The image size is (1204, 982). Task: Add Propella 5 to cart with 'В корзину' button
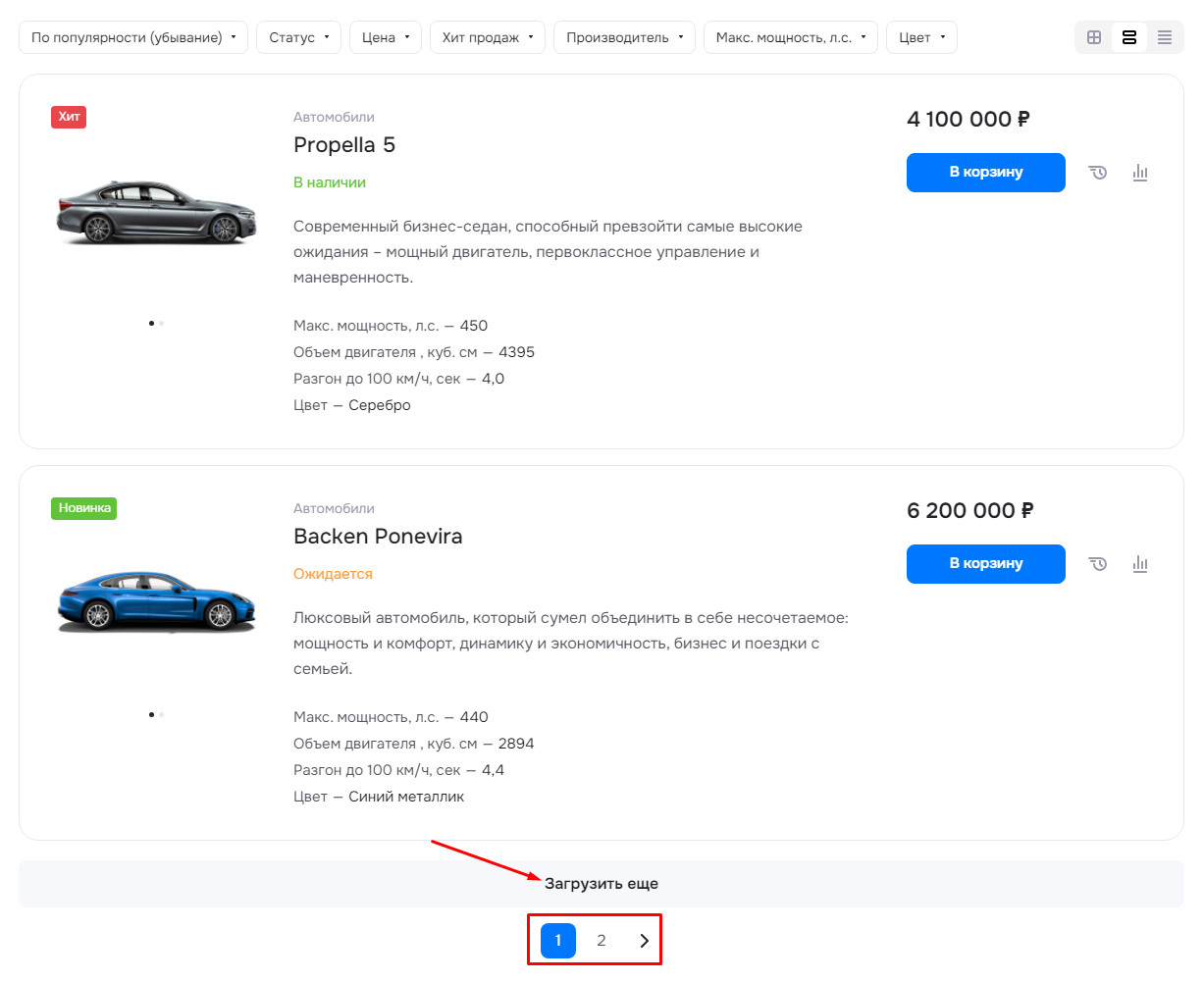point(986,173)
